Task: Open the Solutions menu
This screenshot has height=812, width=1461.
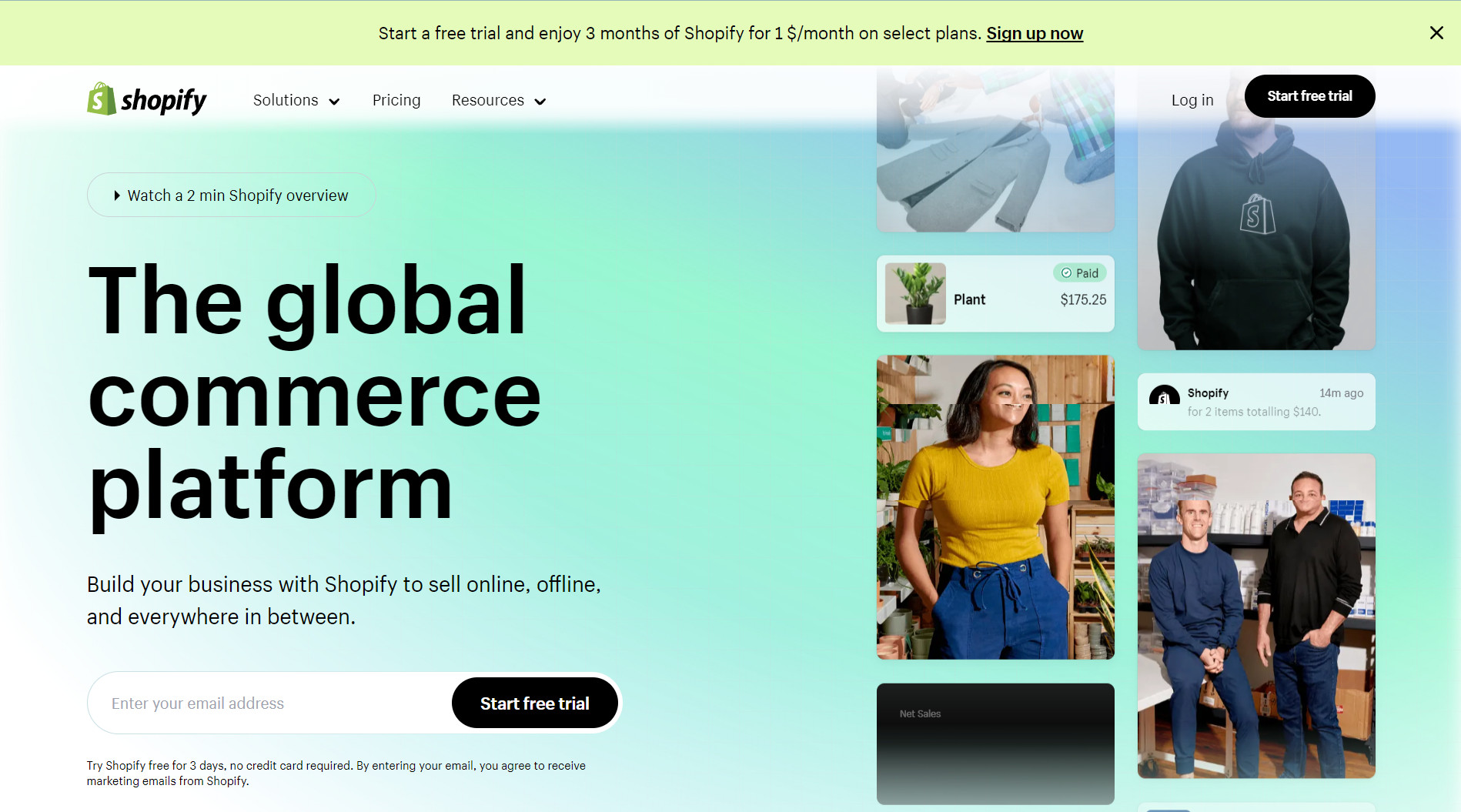Action: 296,100
